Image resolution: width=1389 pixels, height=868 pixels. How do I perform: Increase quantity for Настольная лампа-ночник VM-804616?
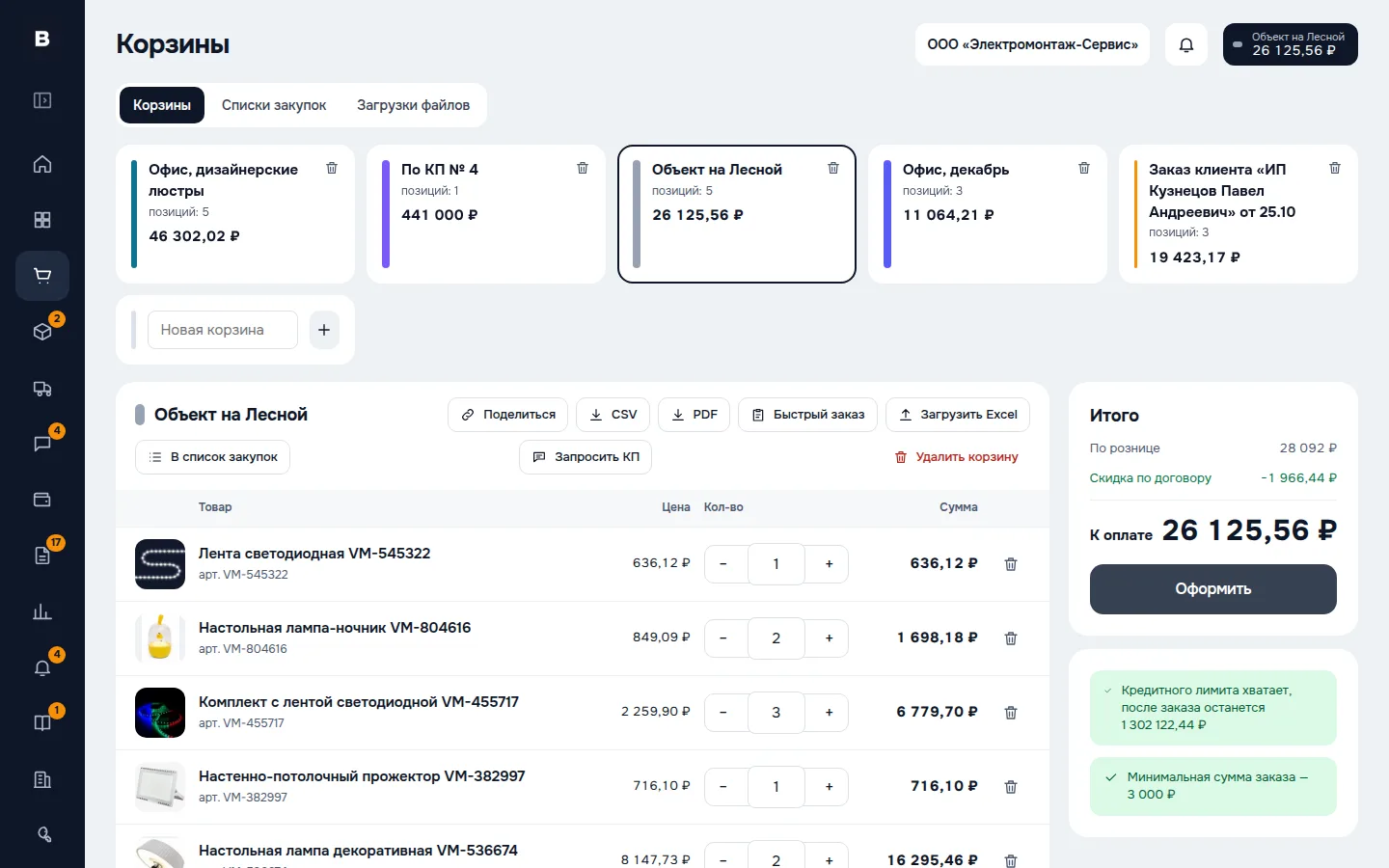(x=829, y=638)
